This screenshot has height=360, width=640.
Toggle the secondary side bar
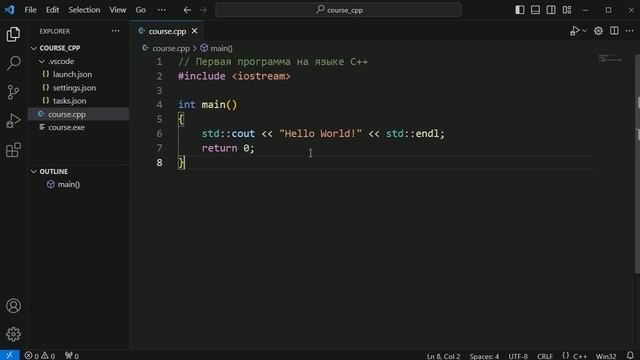551,10
